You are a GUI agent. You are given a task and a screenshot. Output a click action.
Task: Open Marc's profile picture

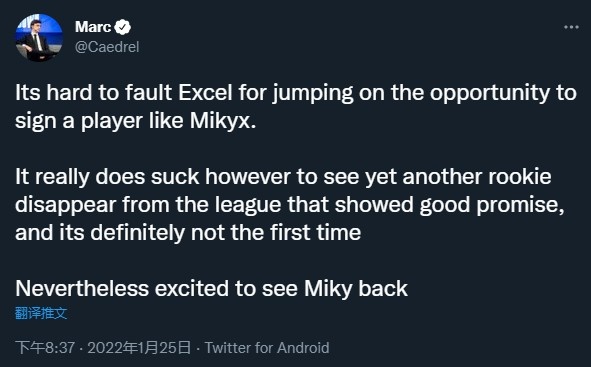[x=39, y=38]
